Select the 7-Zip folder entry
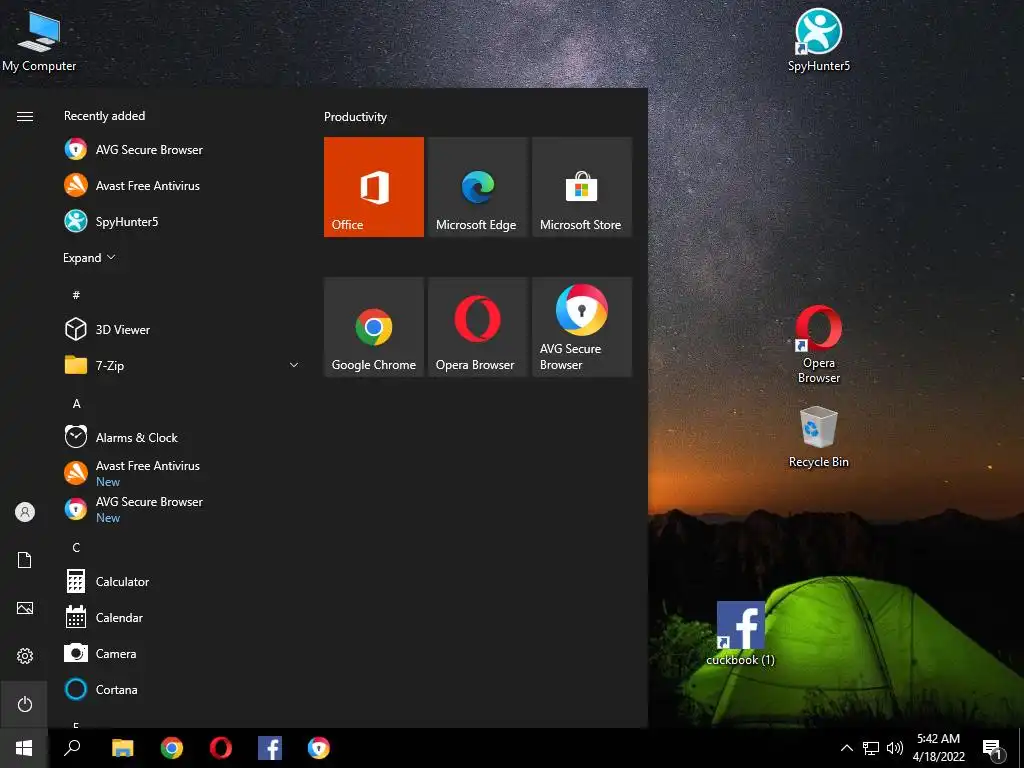Viewport: 1024px width, 768px height. pos(183,365)
